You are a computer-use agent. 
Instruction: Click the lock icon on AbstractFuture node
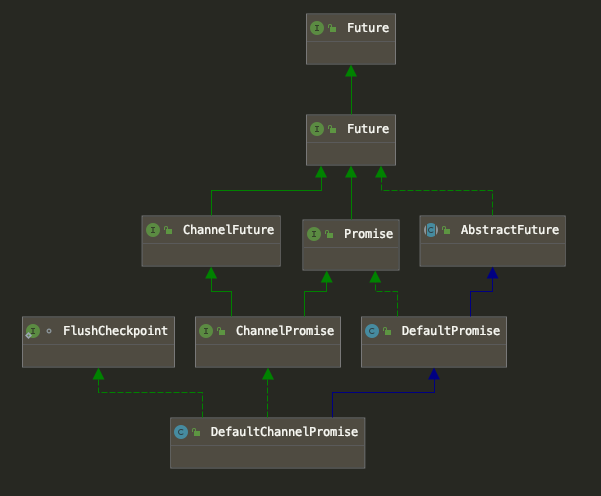click(446, 230)
